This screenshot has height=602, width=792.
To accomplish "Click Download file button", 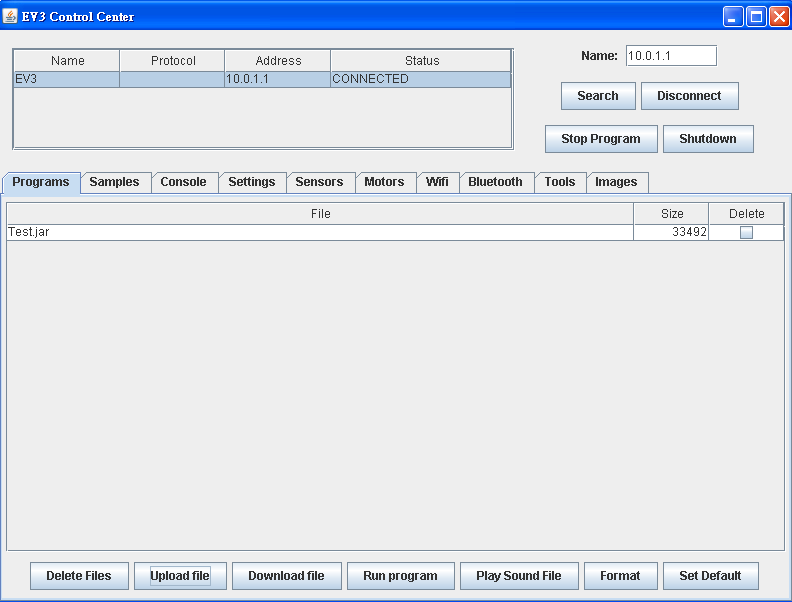I will (x=286, y=576).
